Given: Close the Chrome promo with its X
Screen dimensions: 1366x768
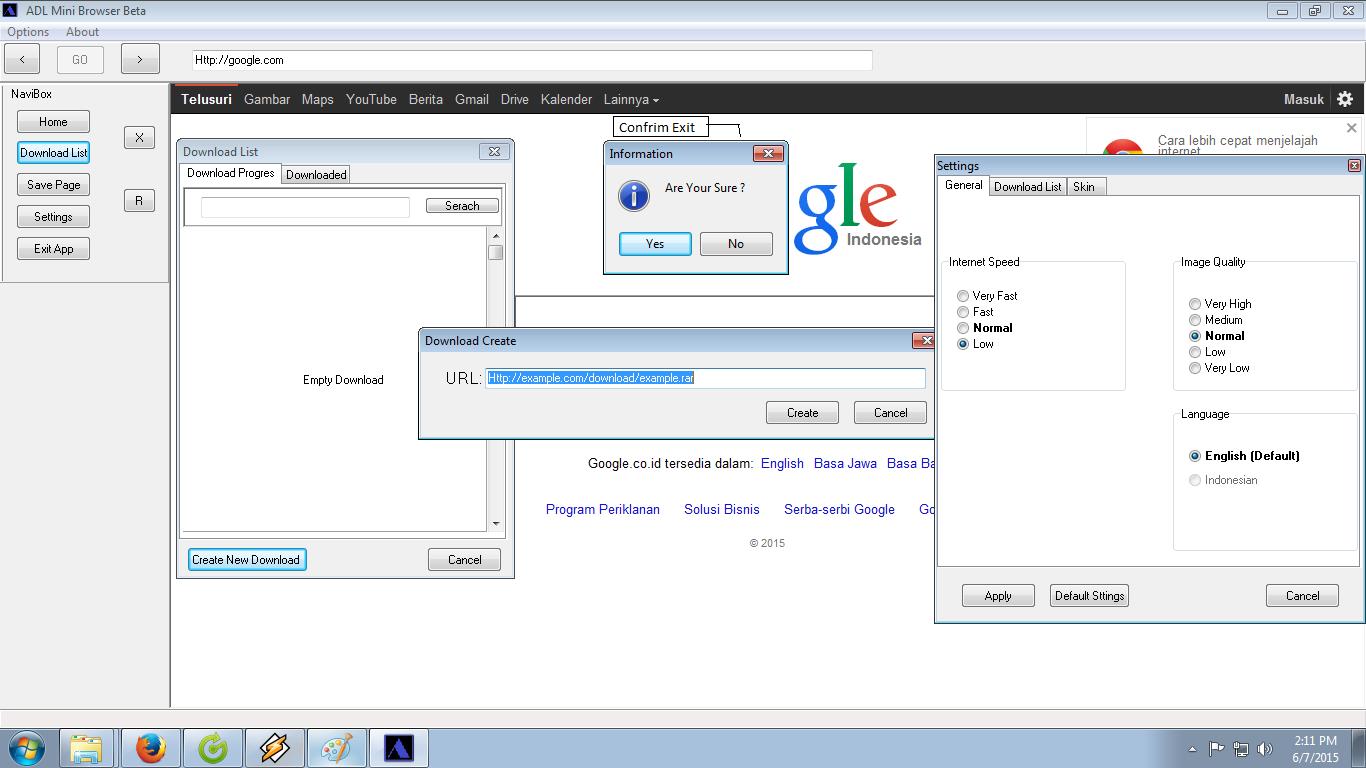Looking at the screenshot, I should pyautogui.click(x=1351, y=128).
